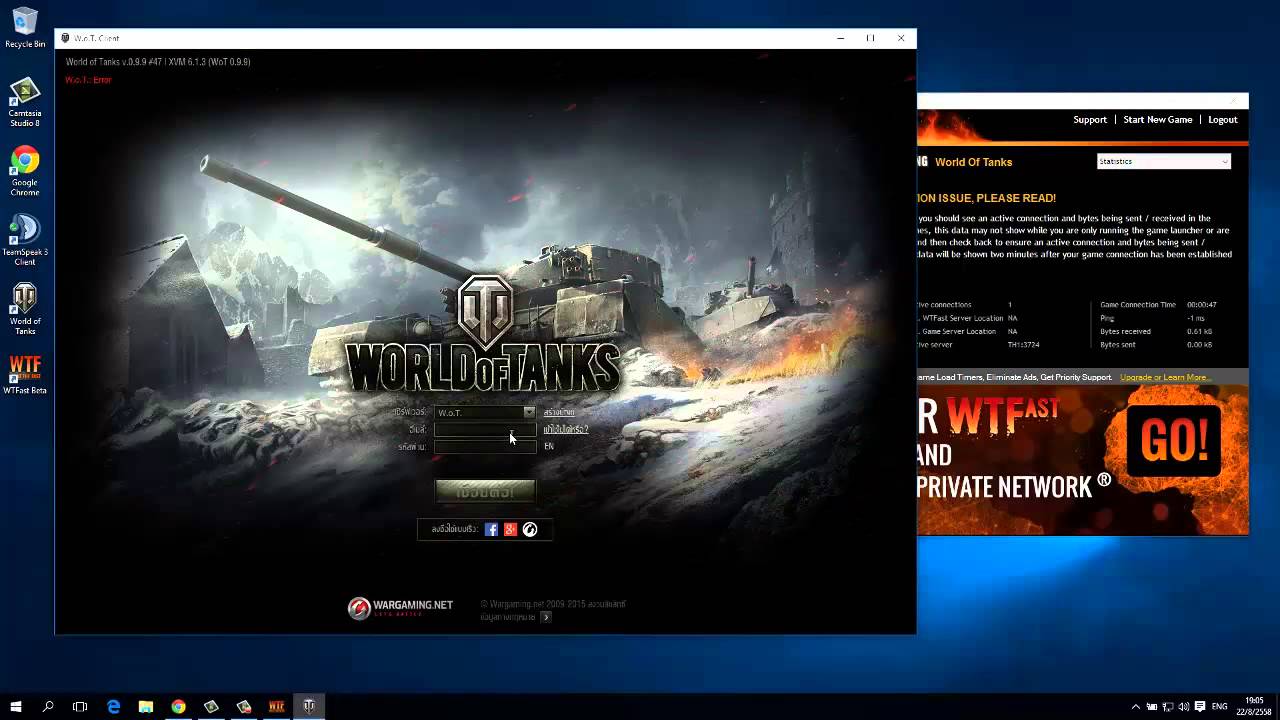Open WTFast Beta desktop shortcut
Screen dimensions: 1280x720
(25, 375)
